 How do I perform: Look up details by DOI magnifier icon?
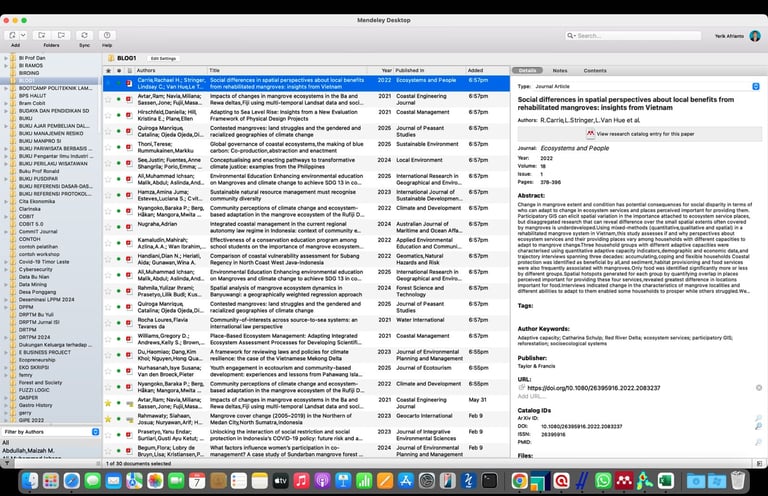coord(759,426)
